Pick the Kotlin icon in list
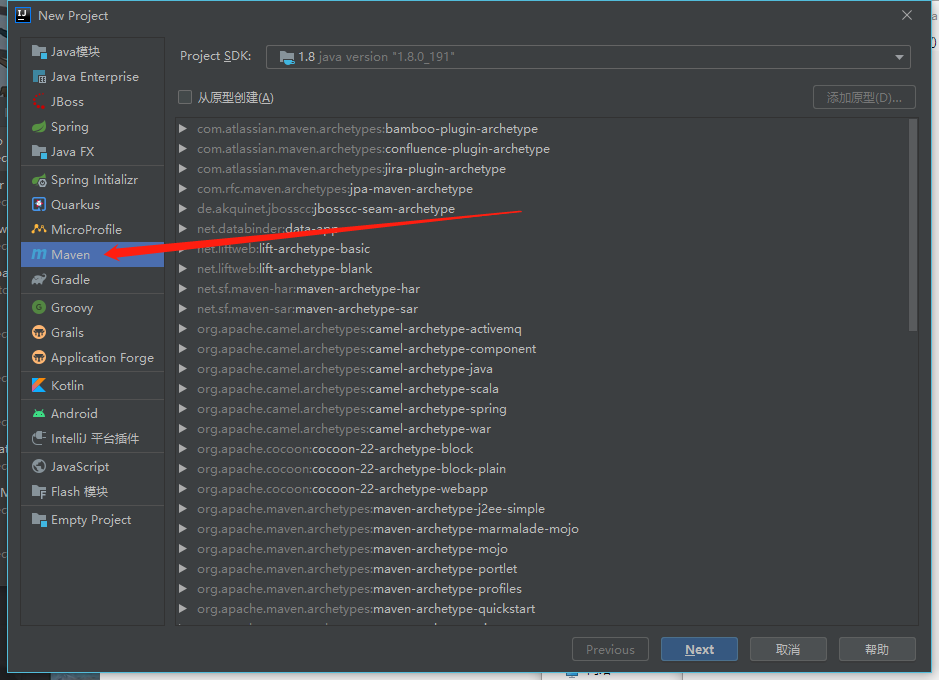This screenshot has height=680, width=939. coord(39,386)
